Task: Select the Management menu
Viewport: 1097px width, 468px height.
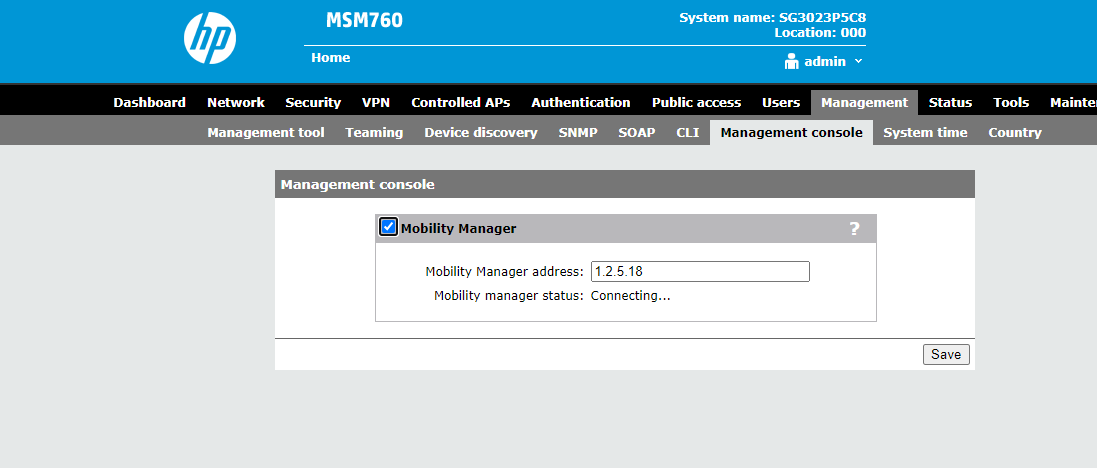Action: click(864, 102)
